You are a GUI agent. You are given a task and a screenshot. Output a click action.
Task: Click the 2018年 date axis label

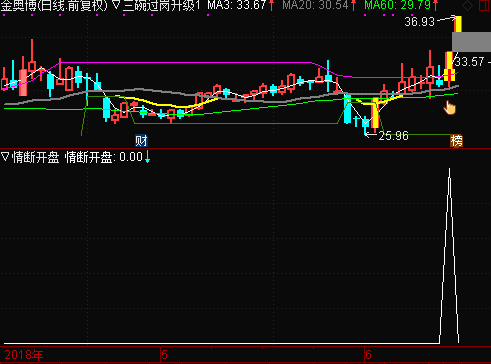[x=24, y=355]
